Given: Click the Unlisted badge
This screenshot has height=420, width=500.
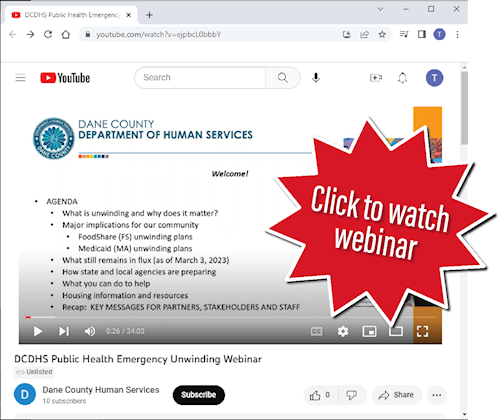Looking at the screenshot, I should tap(34, 372).
